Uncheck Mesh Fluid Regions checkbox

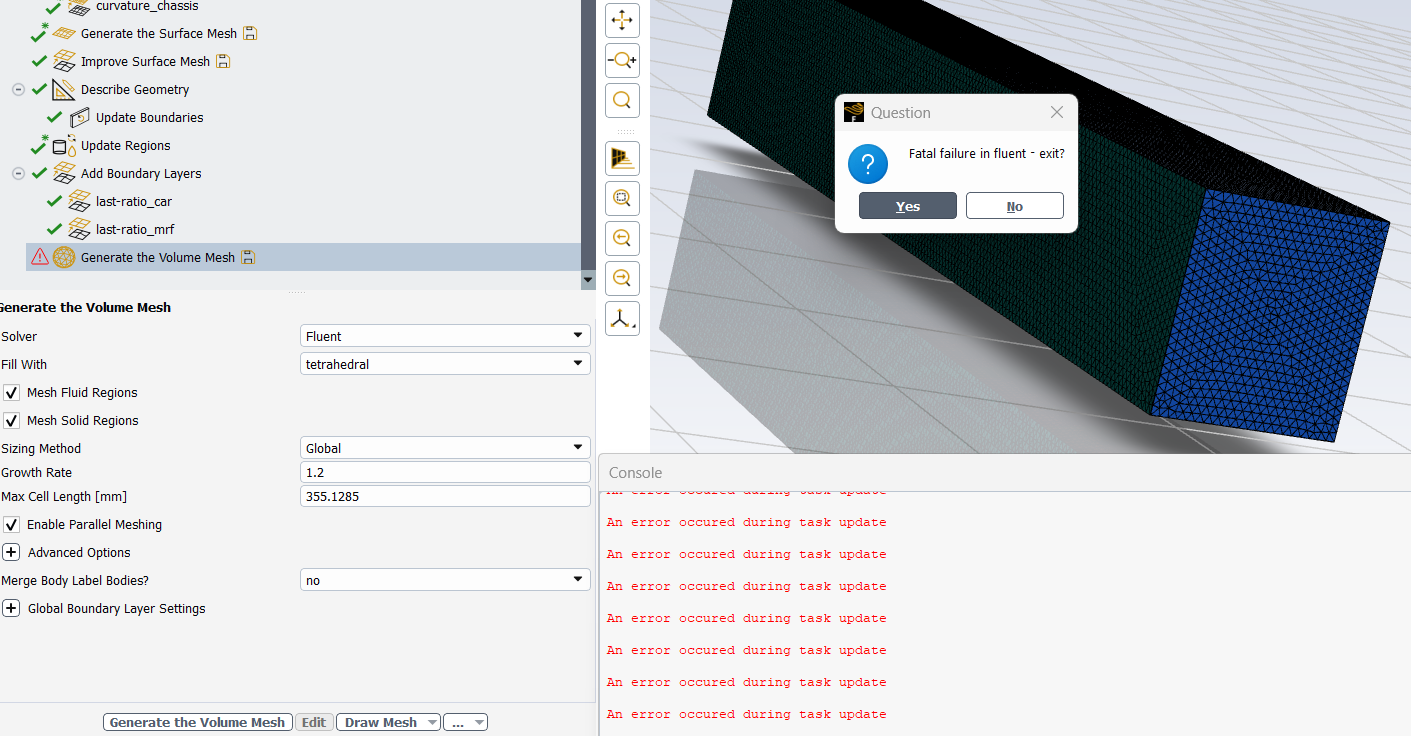point(12,393)
